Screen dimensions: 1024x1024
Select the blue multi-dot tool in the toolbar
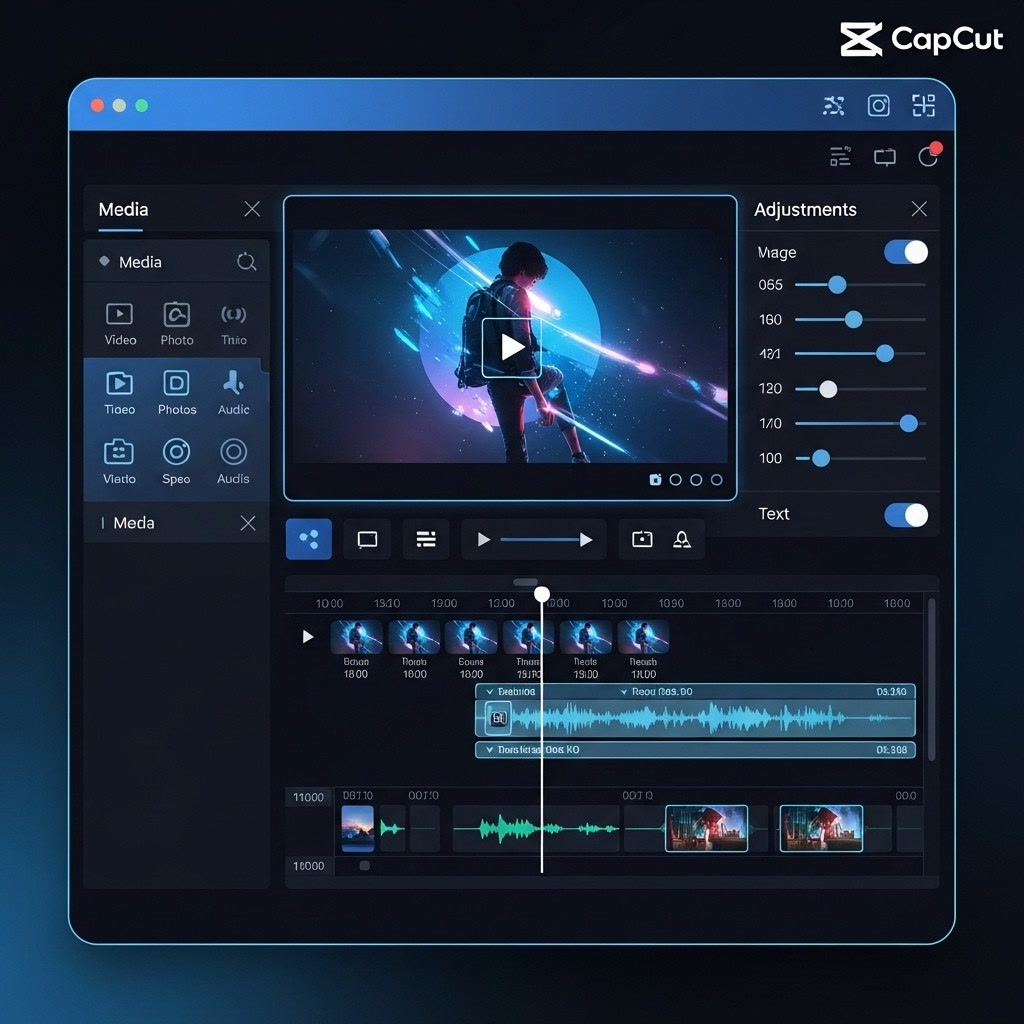click(x=308, y=539)
